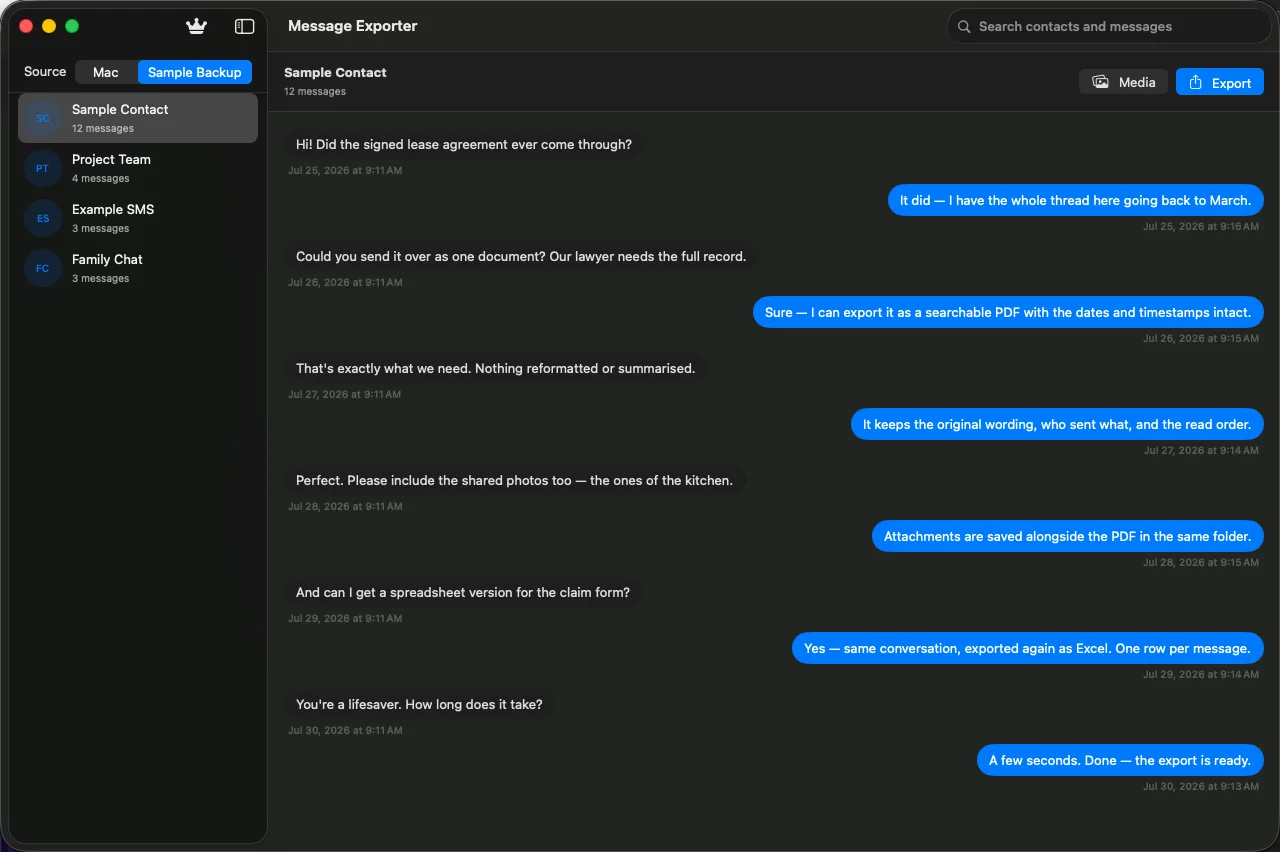The image size is (1280, 852).
Task: Switch source to Mac
Action: [x=106, y=72]
